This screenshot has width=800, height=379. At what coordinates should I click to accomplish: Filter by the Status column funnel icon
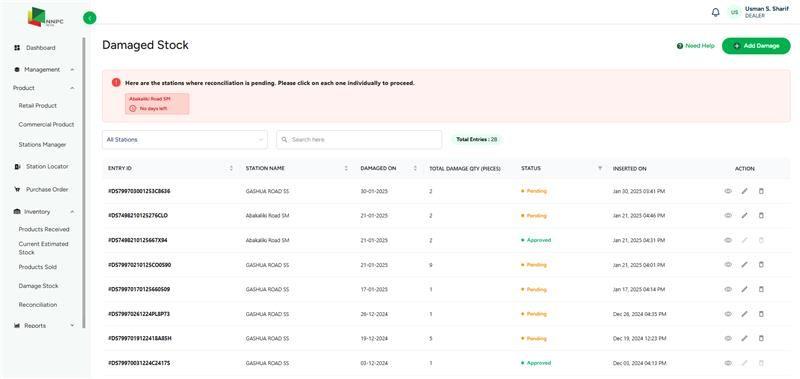(600, 168)
